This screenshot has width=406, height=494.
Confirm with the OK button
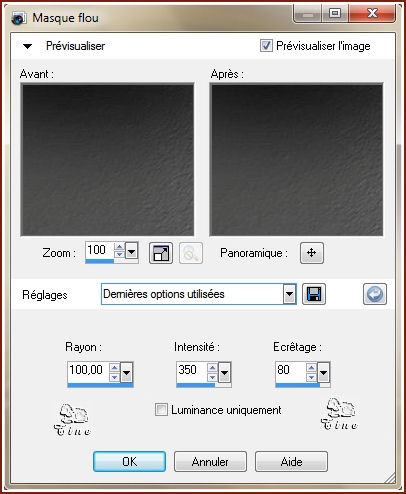click(x=129, y=462)
